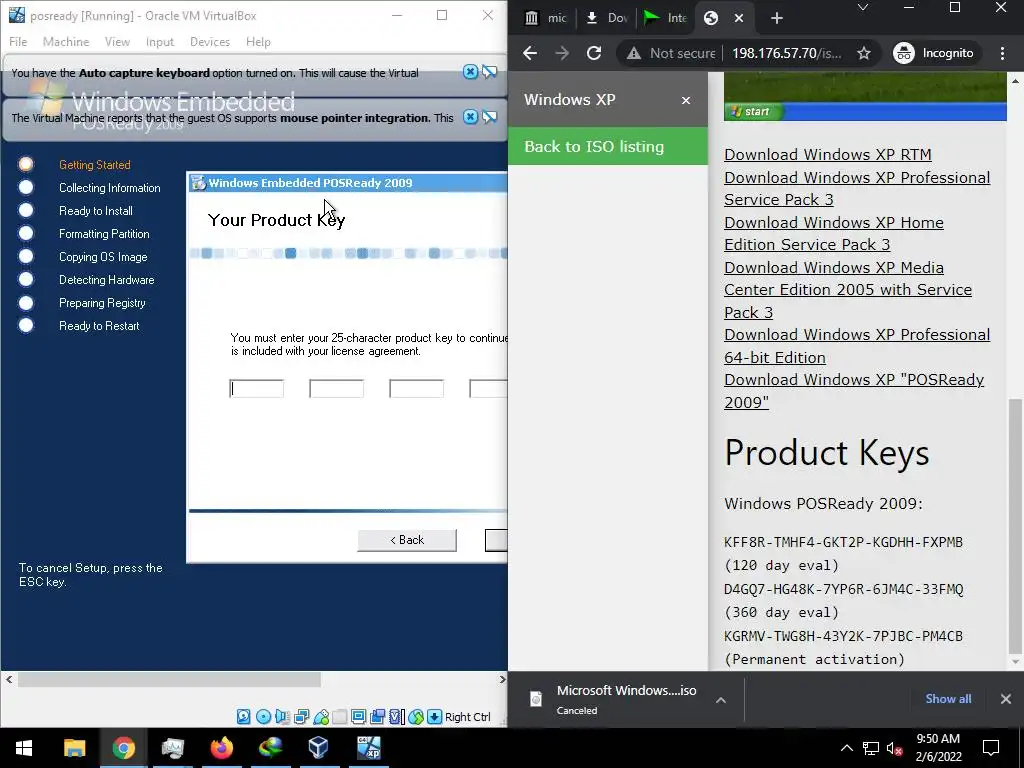Dismiss the Auto capture keyboard notification
Image resolution: width=1024 pixels, height=768 pixels.
click(470, 72)
